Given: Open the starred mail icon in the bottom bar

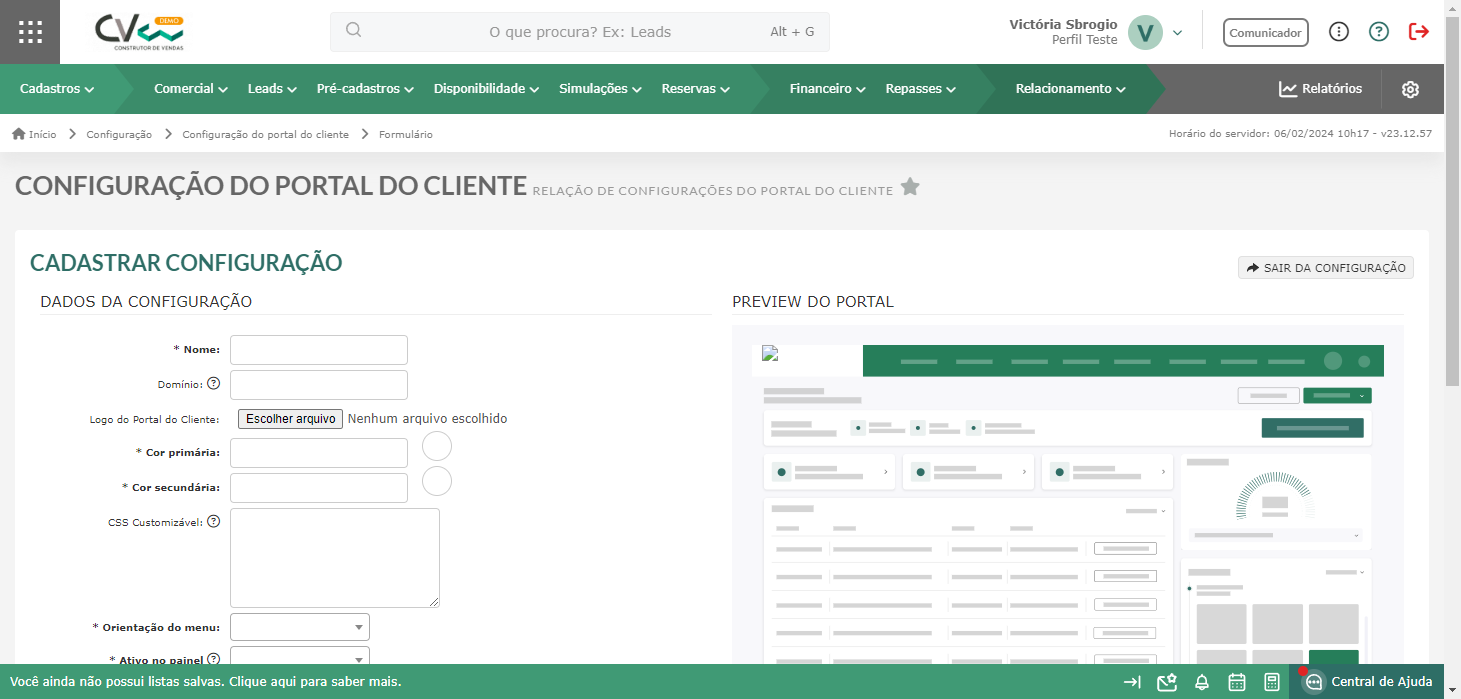Looking at the screenshot, I should pos(1166,682).
